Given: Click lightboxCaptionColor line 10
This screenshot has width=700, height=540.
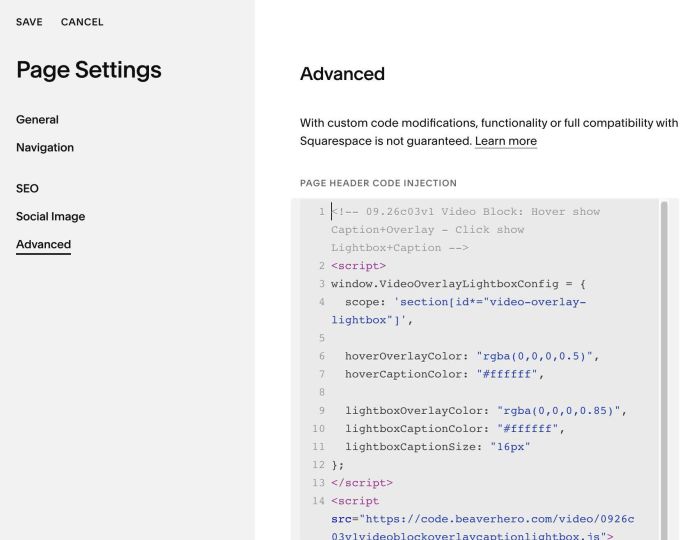Looking at the screenshot, I should pos(454,428).
